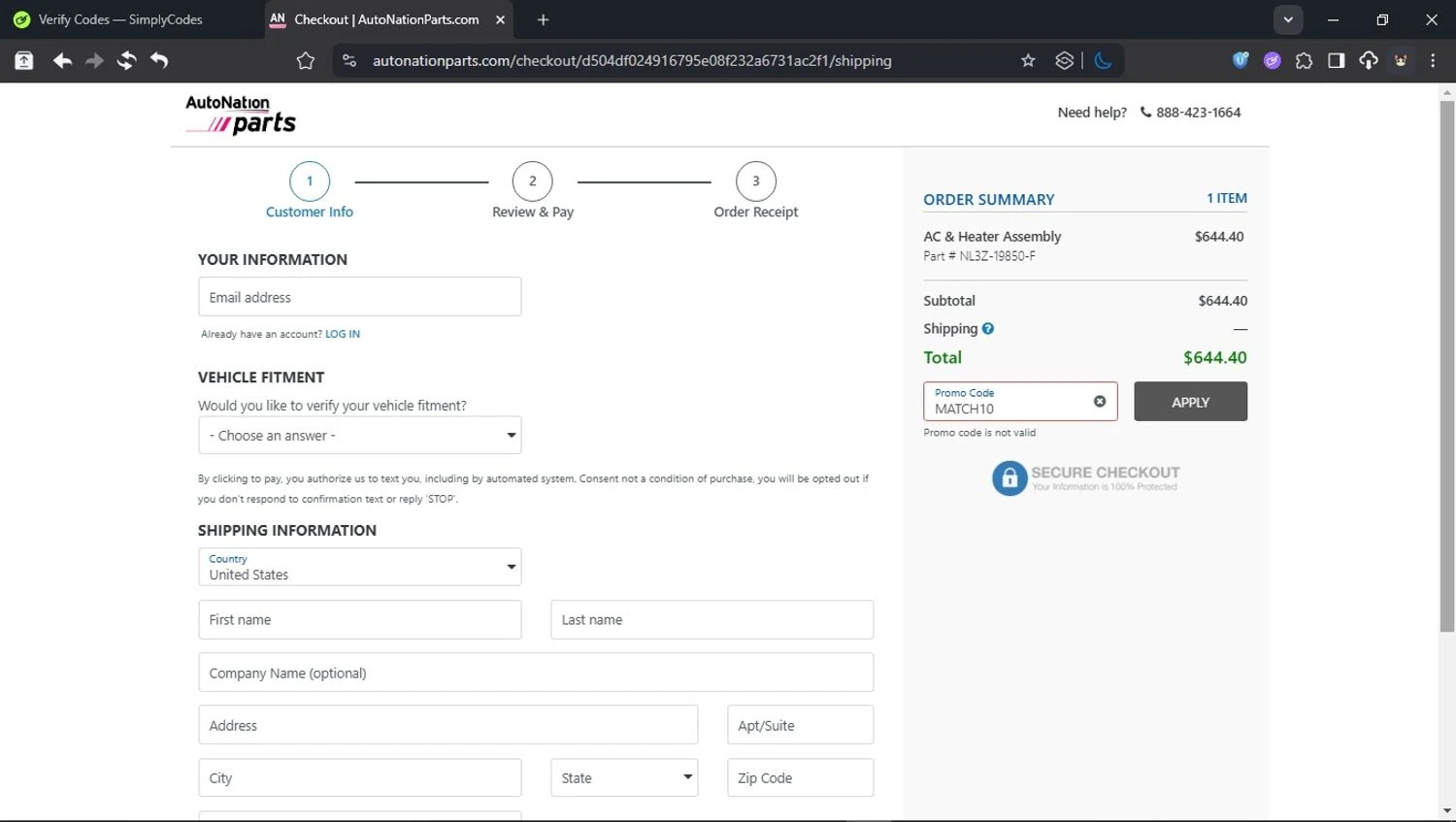1456x822 pixels.
Task: Click step 1 Customer Info
Action: [310, 190]
